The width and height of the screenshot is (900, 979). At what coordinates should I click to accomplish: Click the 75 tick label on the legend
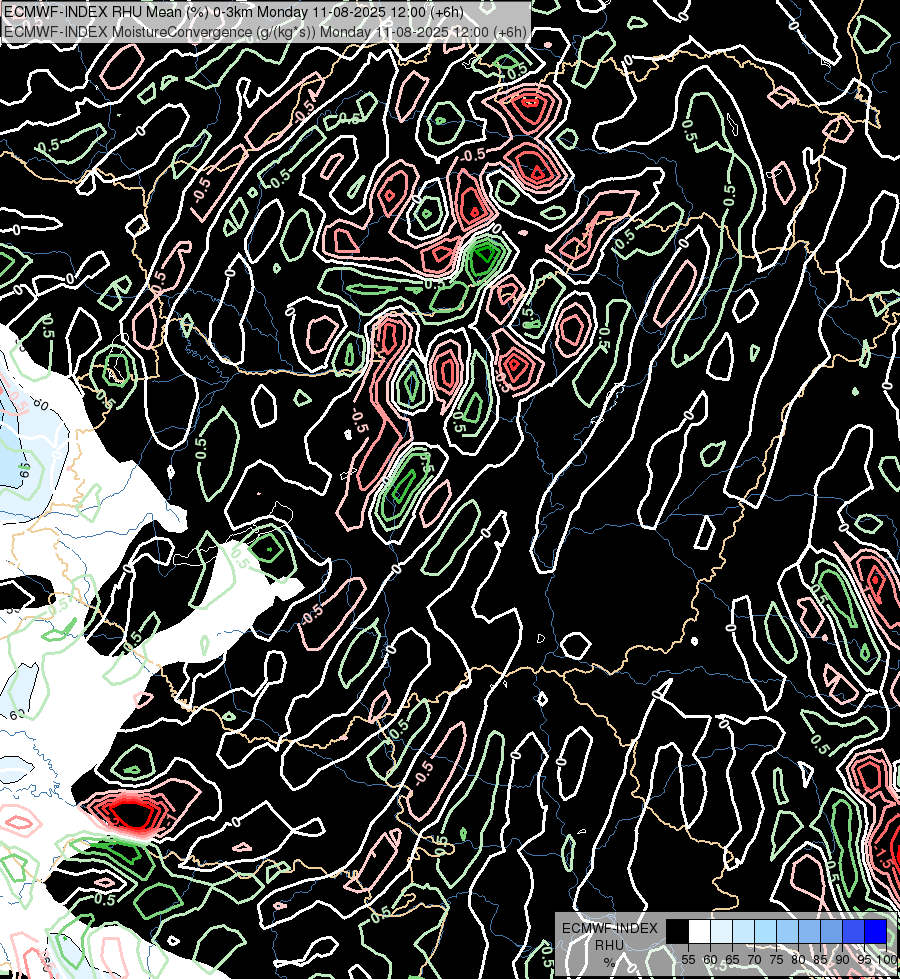click(776, 960)
